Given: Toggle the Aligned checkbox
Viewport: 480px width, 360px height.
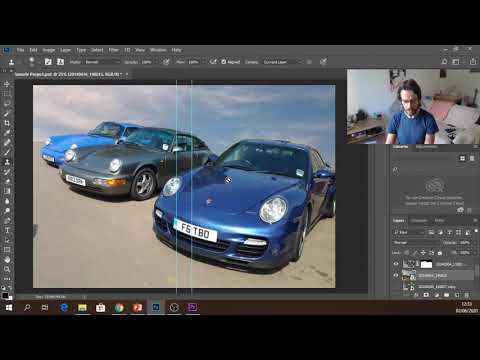Looking at the screenshot, I should [224, 62].
